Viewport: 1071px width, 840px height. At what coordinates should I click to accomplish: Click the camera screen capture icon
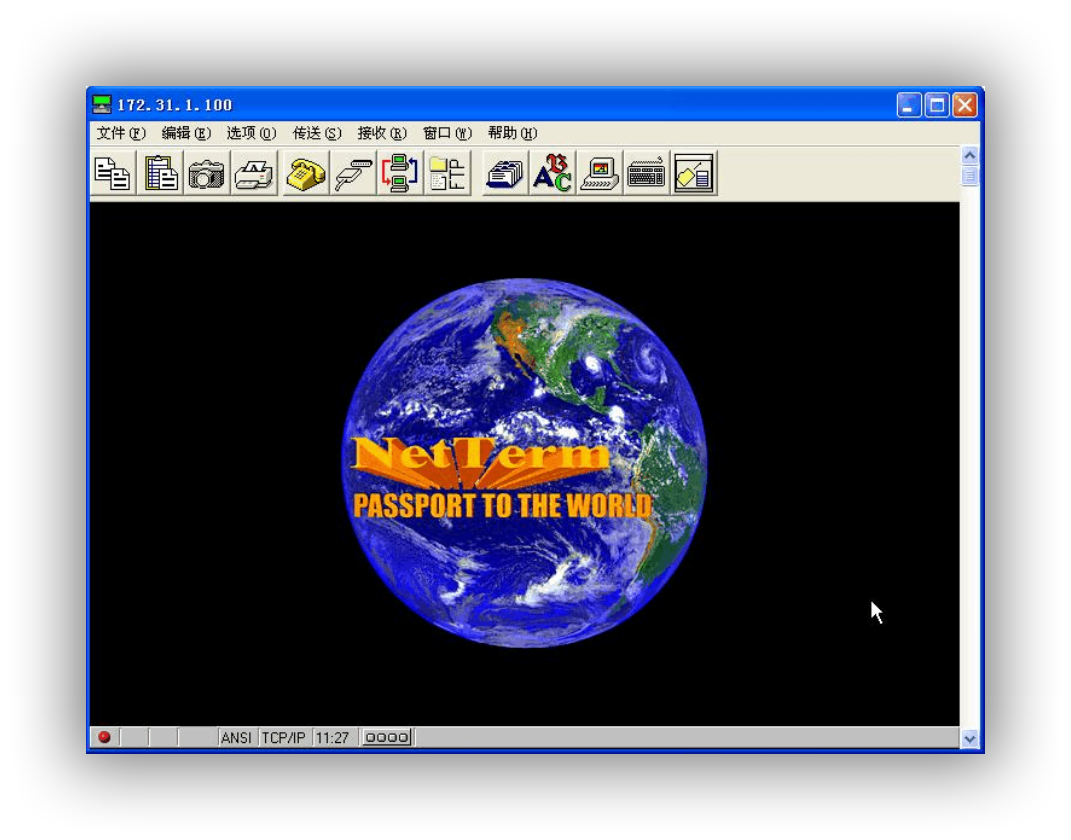(x=207, y=173)
